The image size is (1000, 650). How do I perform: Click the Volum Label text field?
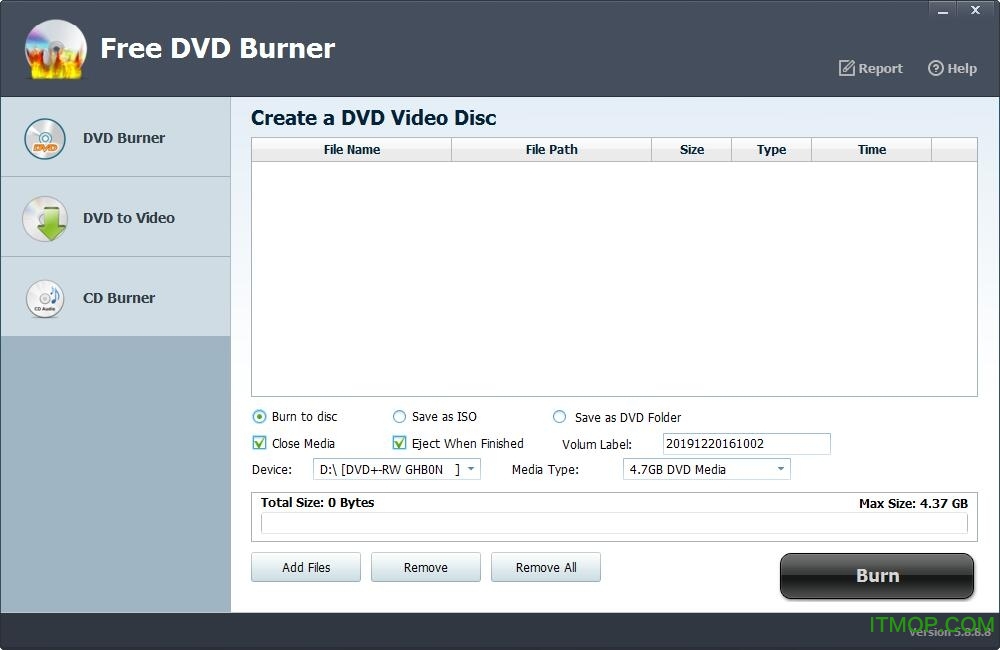click(x=747, y=444)
